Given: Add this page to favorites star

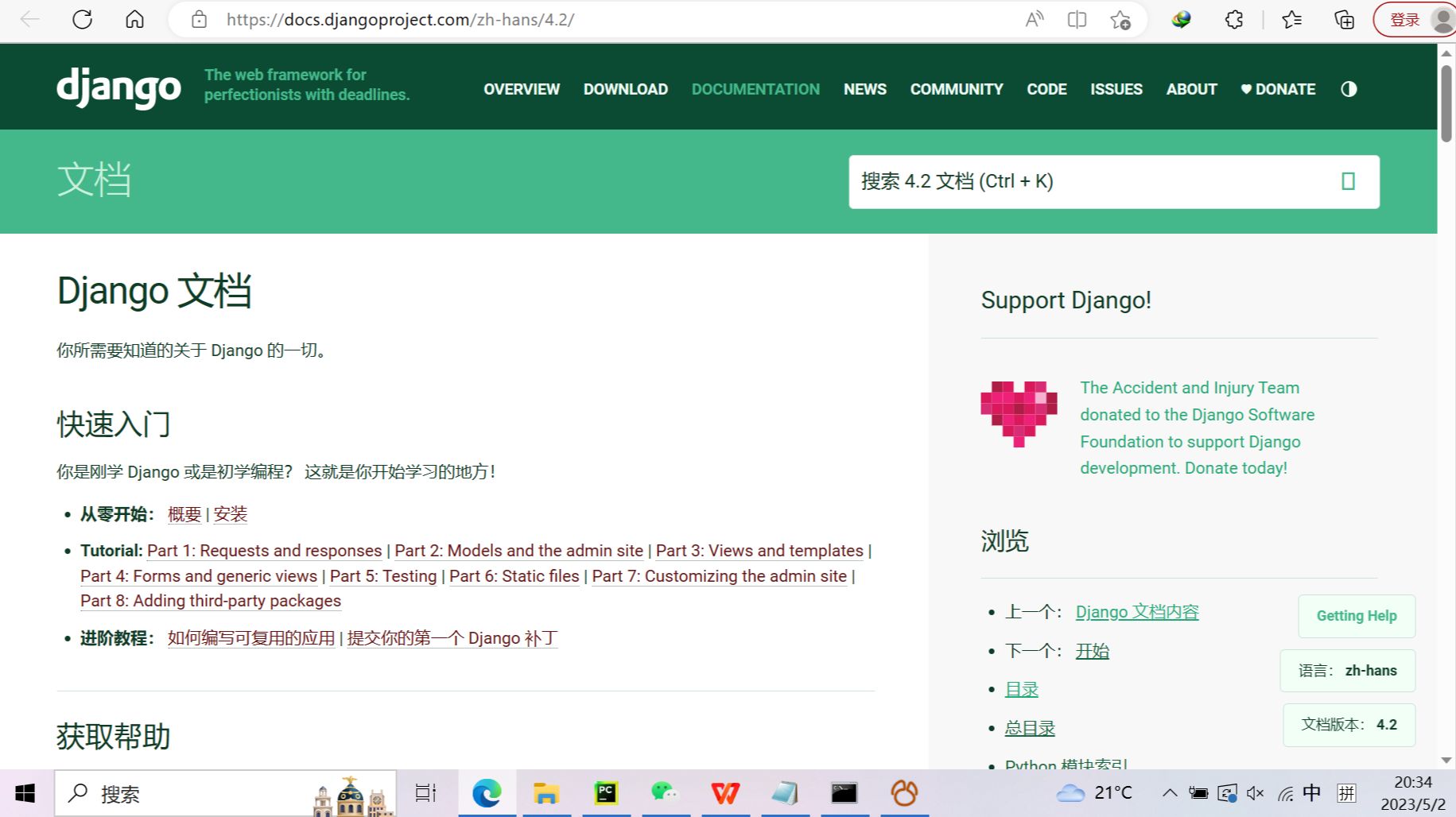Looking at the screenshot, I should pyautogui.click(x=1120, y=19).
